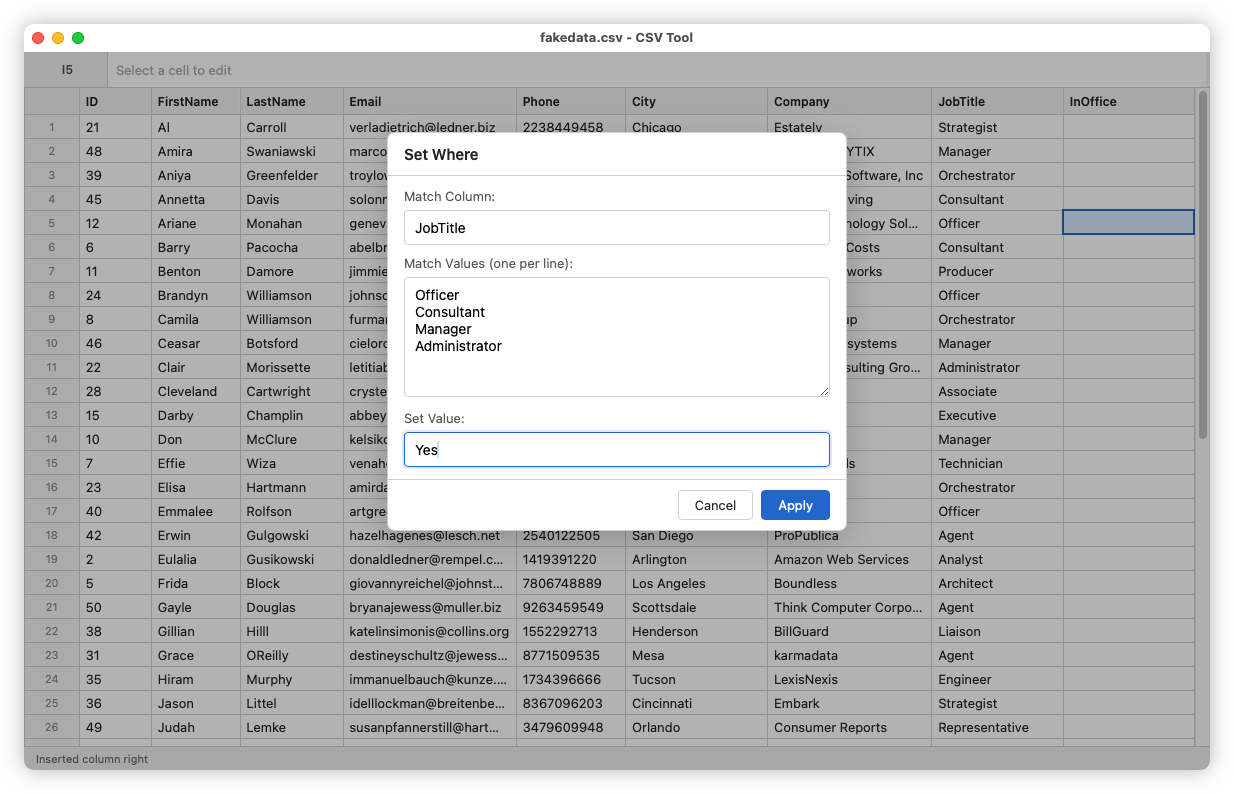Activate the formula bar to edit a cell
This screenshot has height=794, width=1234.
pos(400,69)
